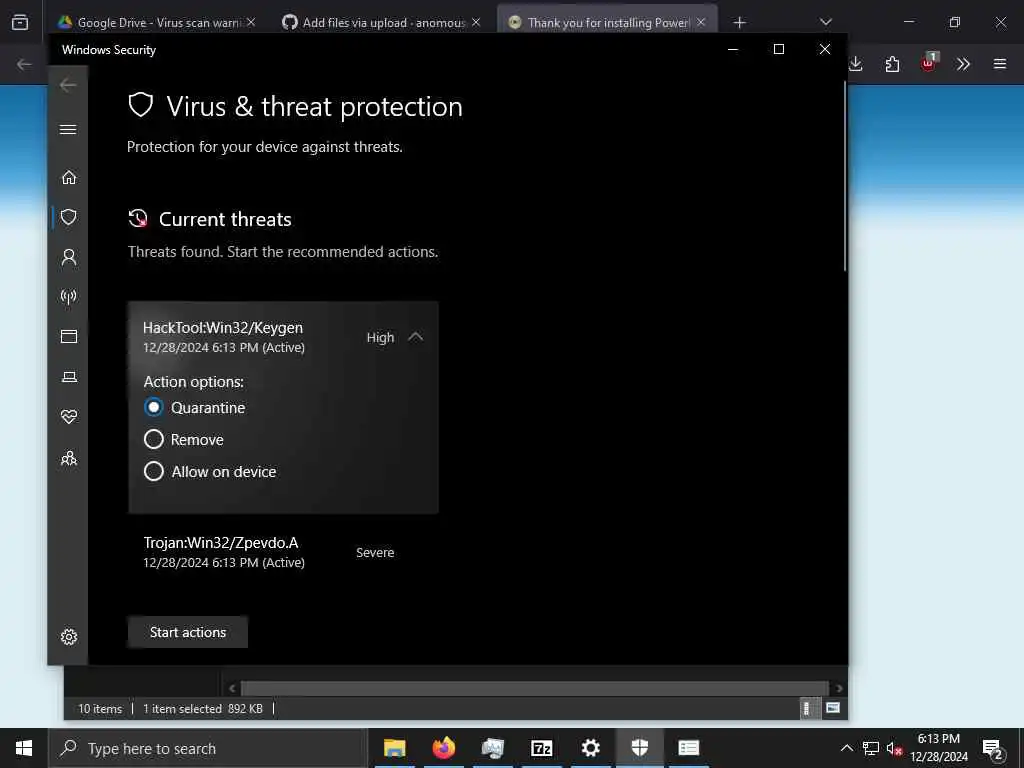Open the Home section in Windows Security sidebar
This screenshot has width=1024, height=768.
[69, 178]
